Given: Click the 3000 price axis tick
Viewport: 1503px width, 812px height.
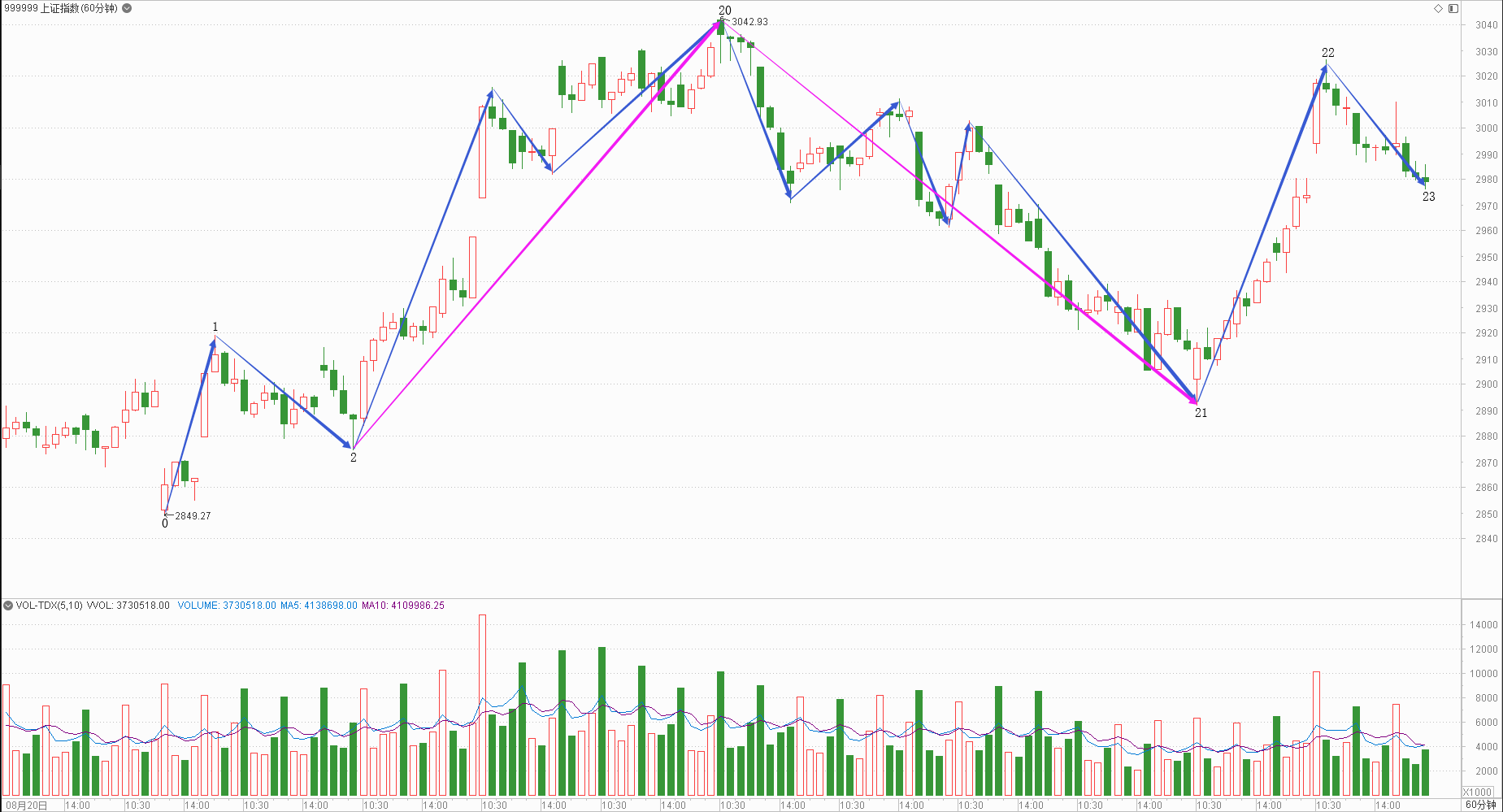Looking at the screenshot, I should pyautogui.click(x=1487, y=128).
